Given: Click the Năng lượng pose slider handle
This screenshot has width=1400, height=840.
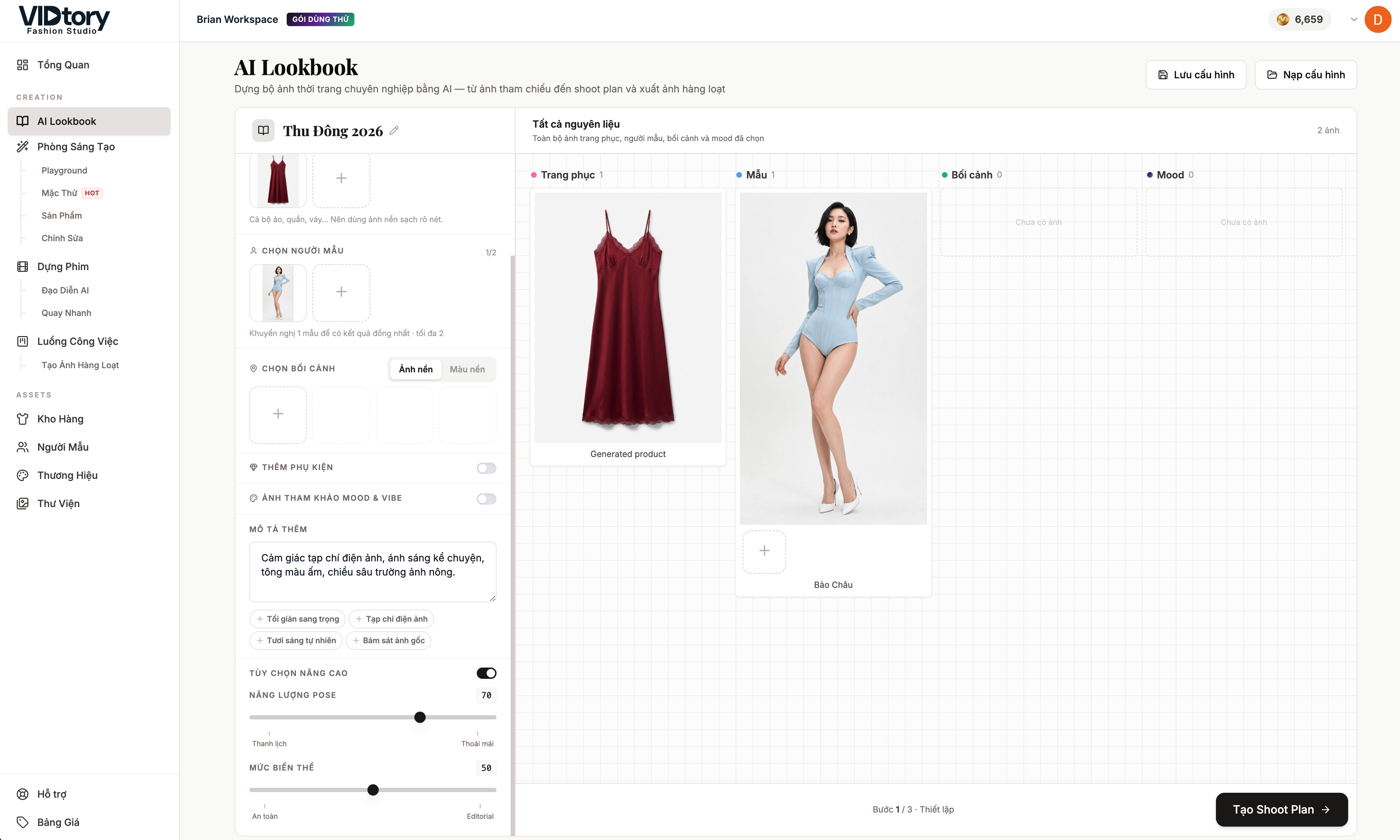Looking at the screenshot, I should click(x=420, y=718).
